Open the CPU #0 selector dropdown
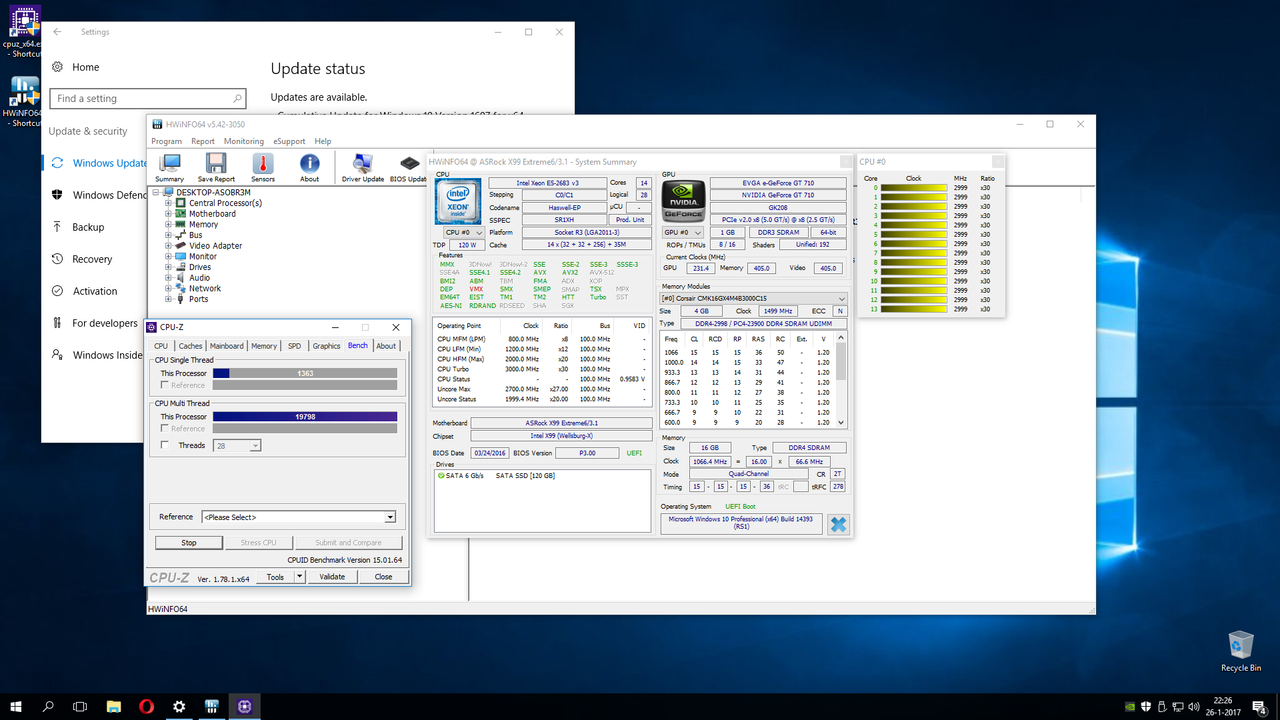The width and height of the screenshot is (1280, 720). [464, 232]
